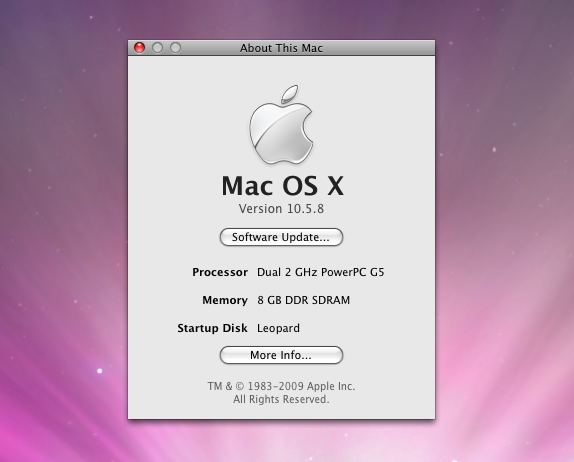Click the More Info... button
The width and height of the screenshot is (574, 462).
(x=281, y=355)
